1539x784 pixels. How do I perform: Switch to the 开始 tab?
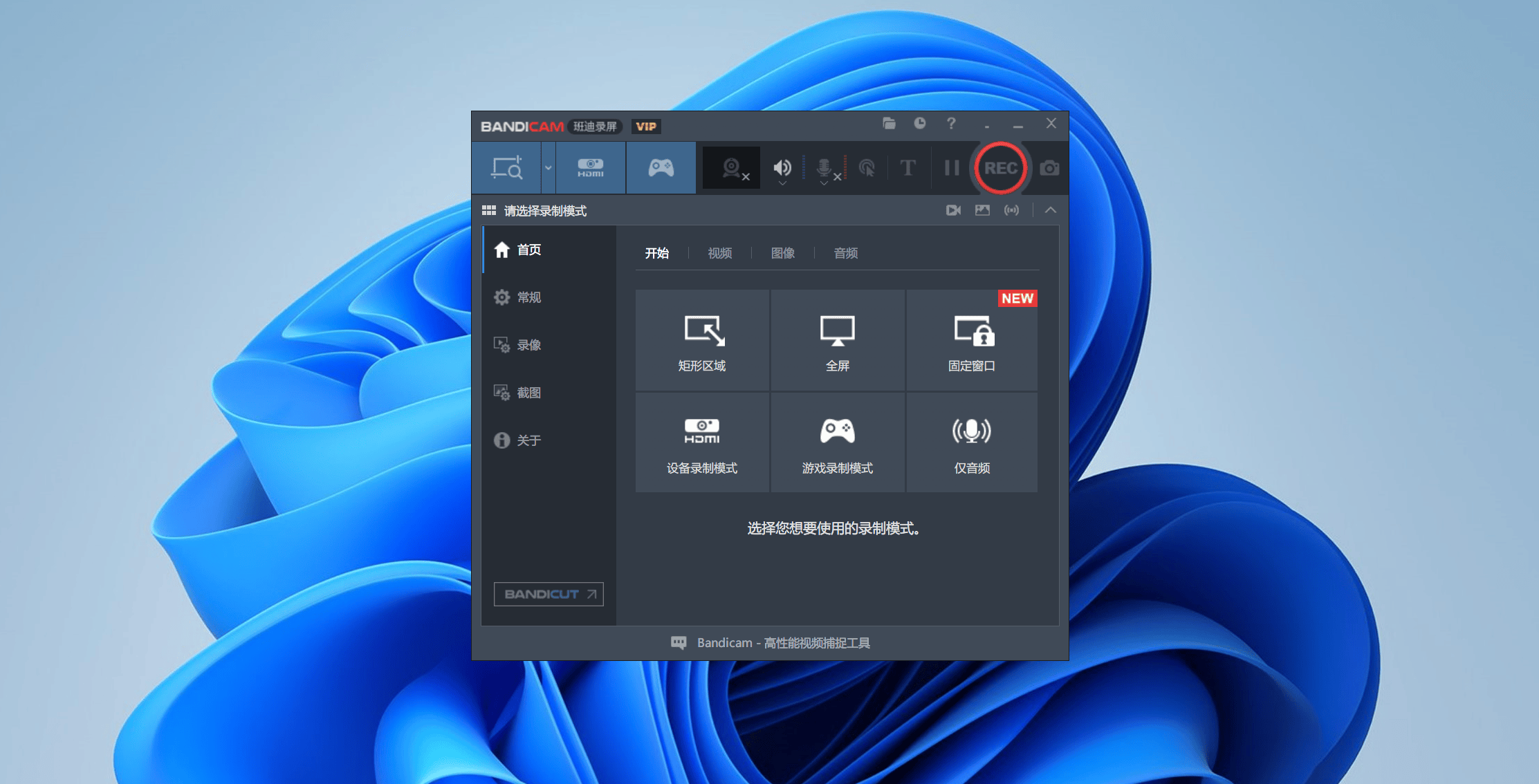[x=657, y=253]
